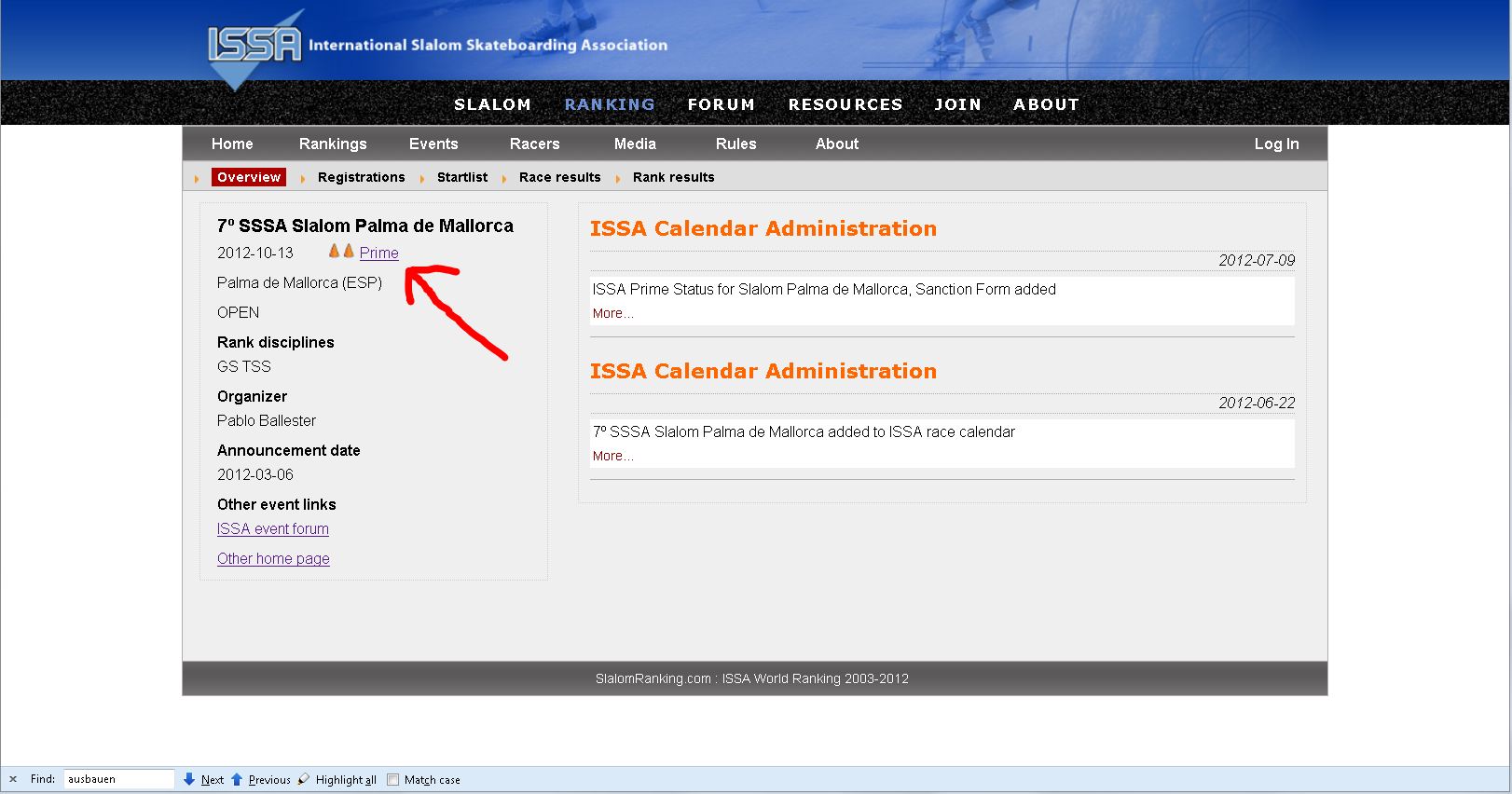The image size is (1512, 794).
Task: Open the FORUM top menu
Action: click(x=722, y=104)
